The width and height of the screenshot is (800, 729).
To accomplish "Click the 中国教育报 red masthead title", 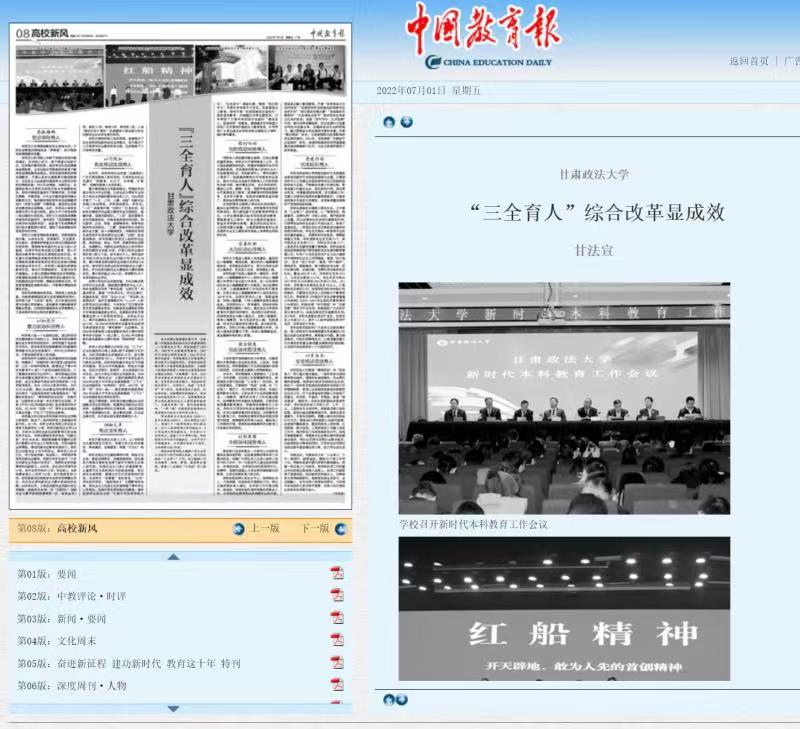I will click(483, 29).
